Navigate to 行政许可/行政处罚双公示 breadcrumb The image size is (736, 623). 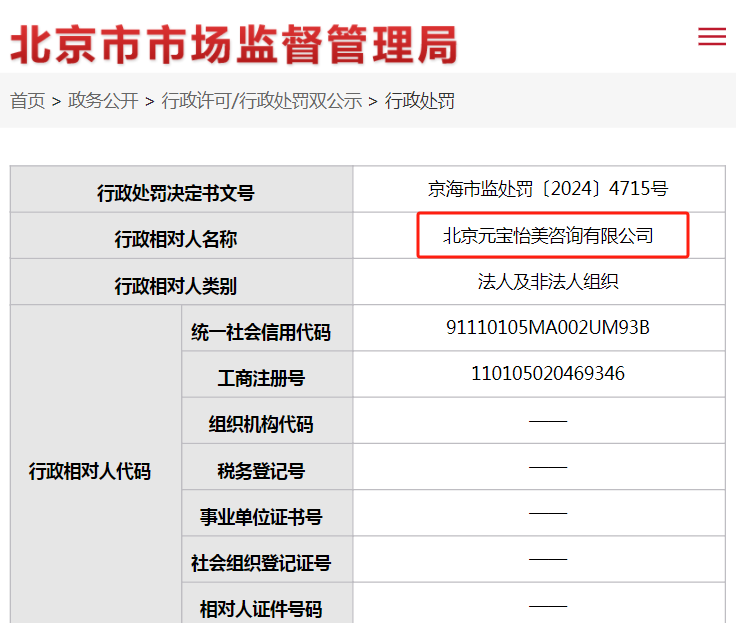tap(262, 101)
